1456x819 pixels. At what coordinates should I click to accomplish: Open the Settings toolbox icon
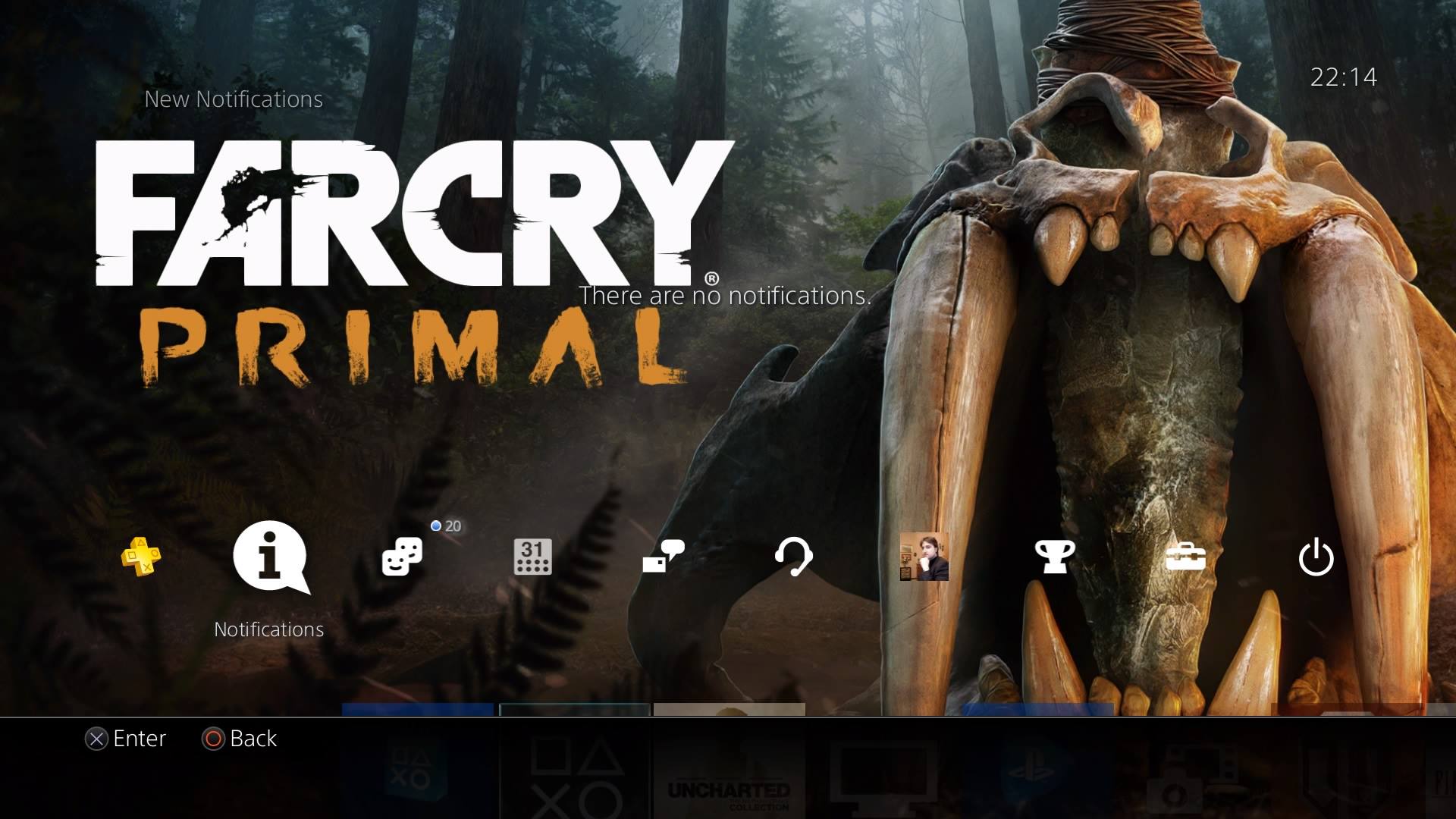click(1185, 557)
